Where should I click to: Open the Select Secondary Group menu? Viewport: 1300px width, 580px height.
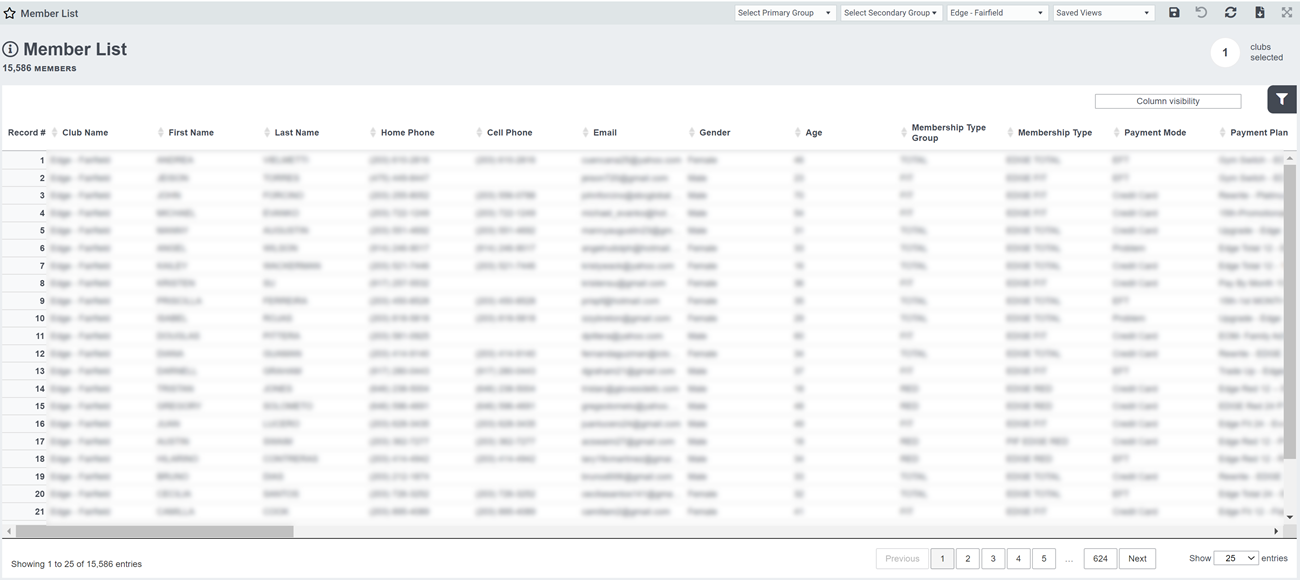(890, 12)
